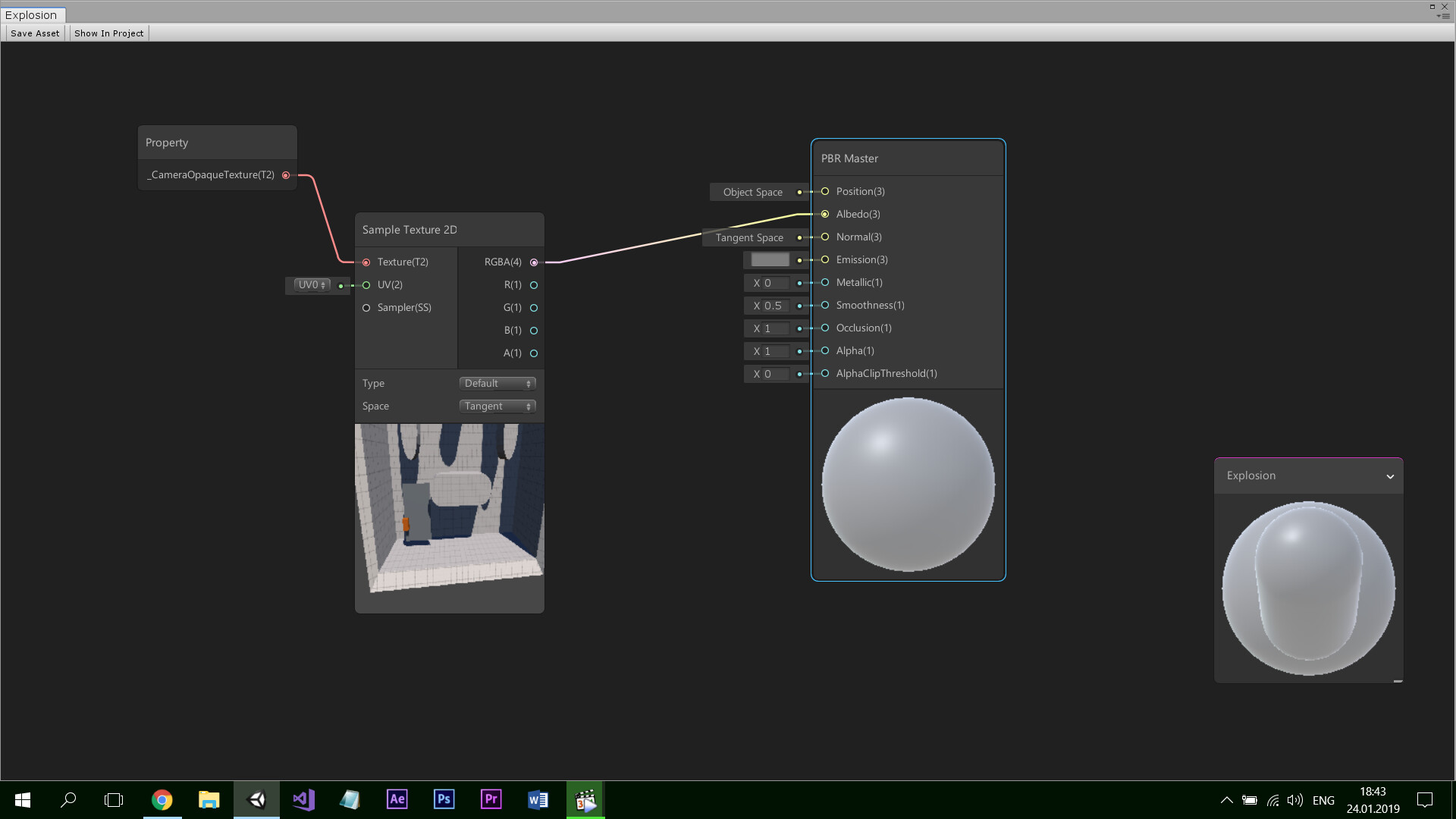Click the A(1) output port
Viewport: 1456px width, 819px height.
coord(534,353)
